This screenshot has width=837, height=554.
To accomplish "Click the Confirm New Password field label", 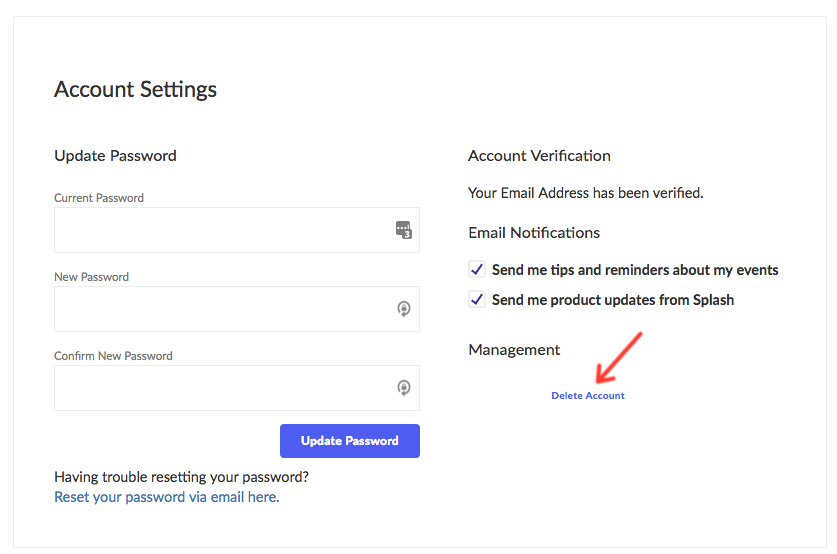I will pos(113,356).
